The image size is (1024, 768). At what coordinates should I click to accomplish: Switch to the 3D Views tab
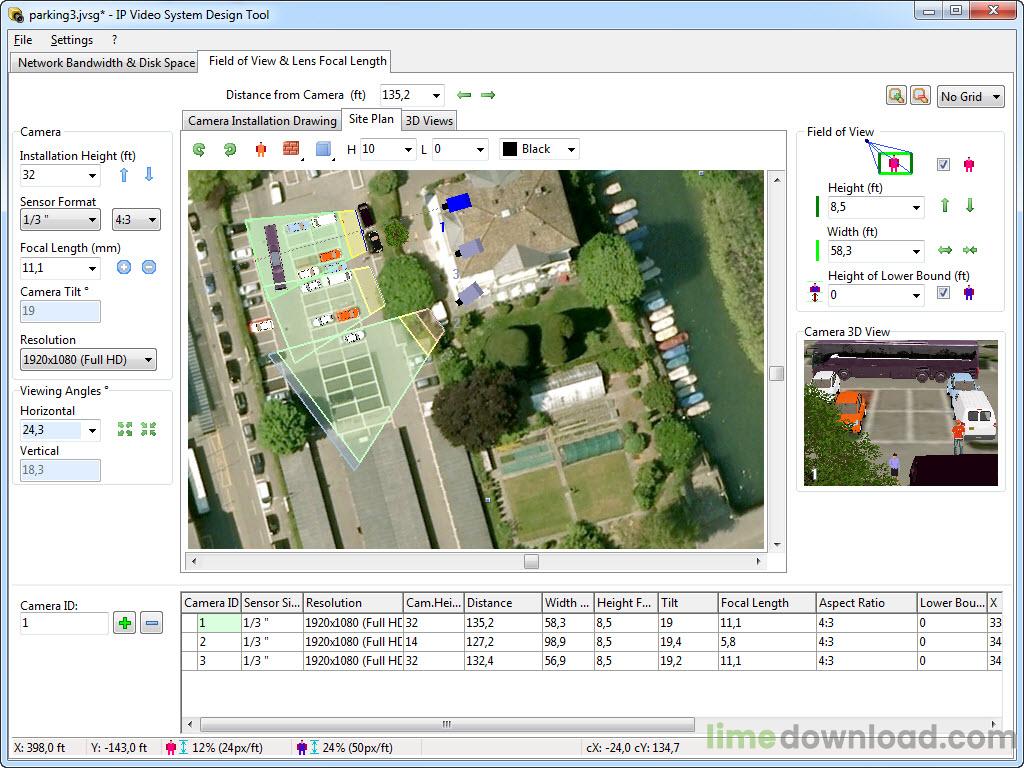click(x=428, y=119)
